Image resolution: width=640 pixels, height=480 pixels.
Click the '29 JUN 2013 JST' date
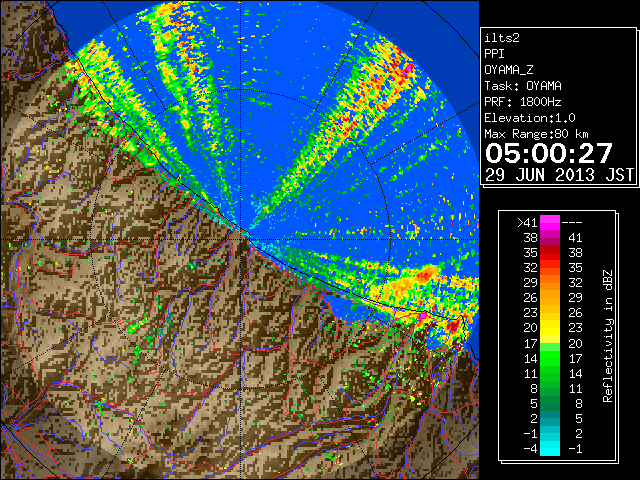pyautogui.click(x=559, y=175)
